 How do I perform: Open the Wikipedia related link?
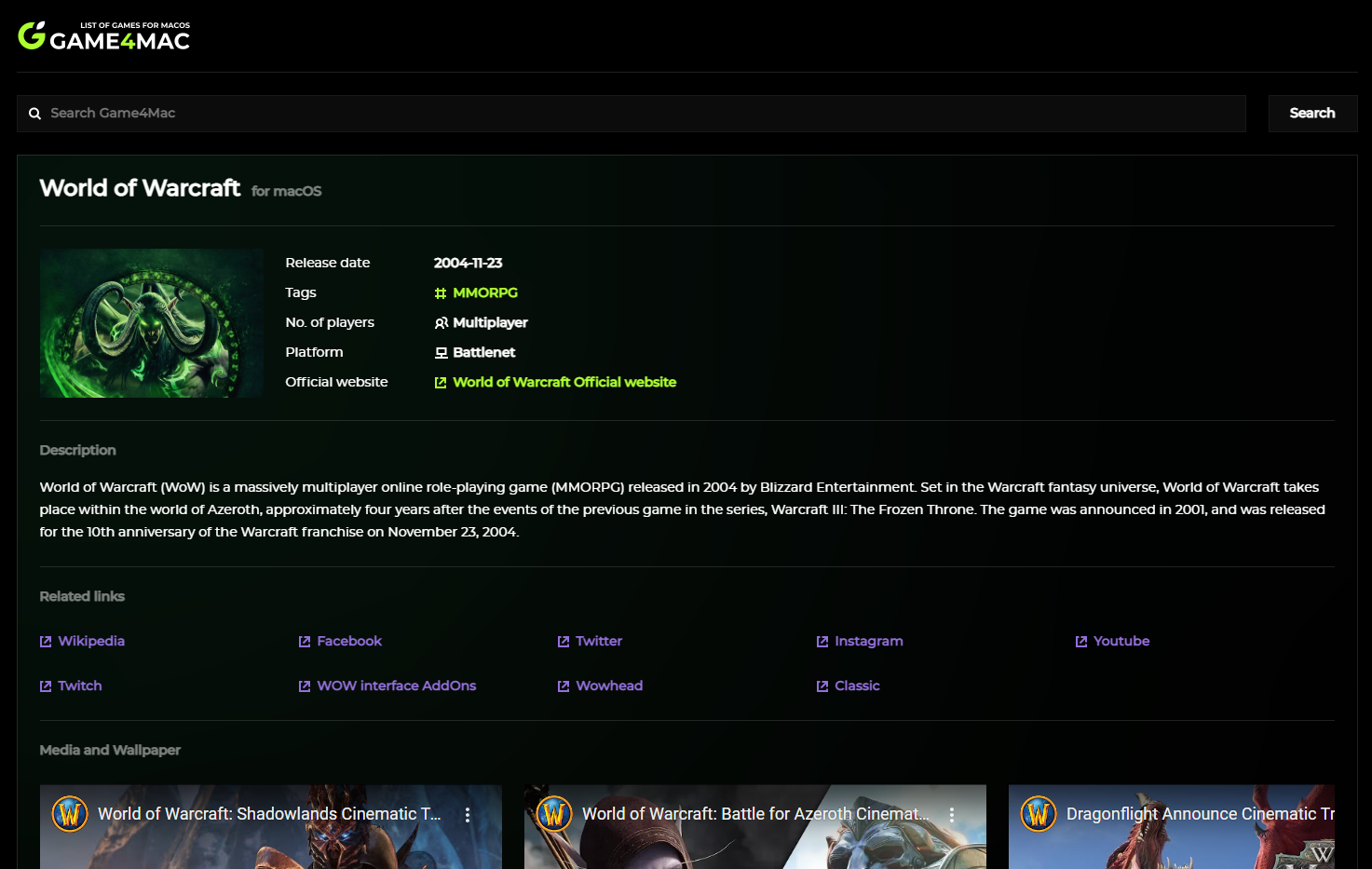91,641
